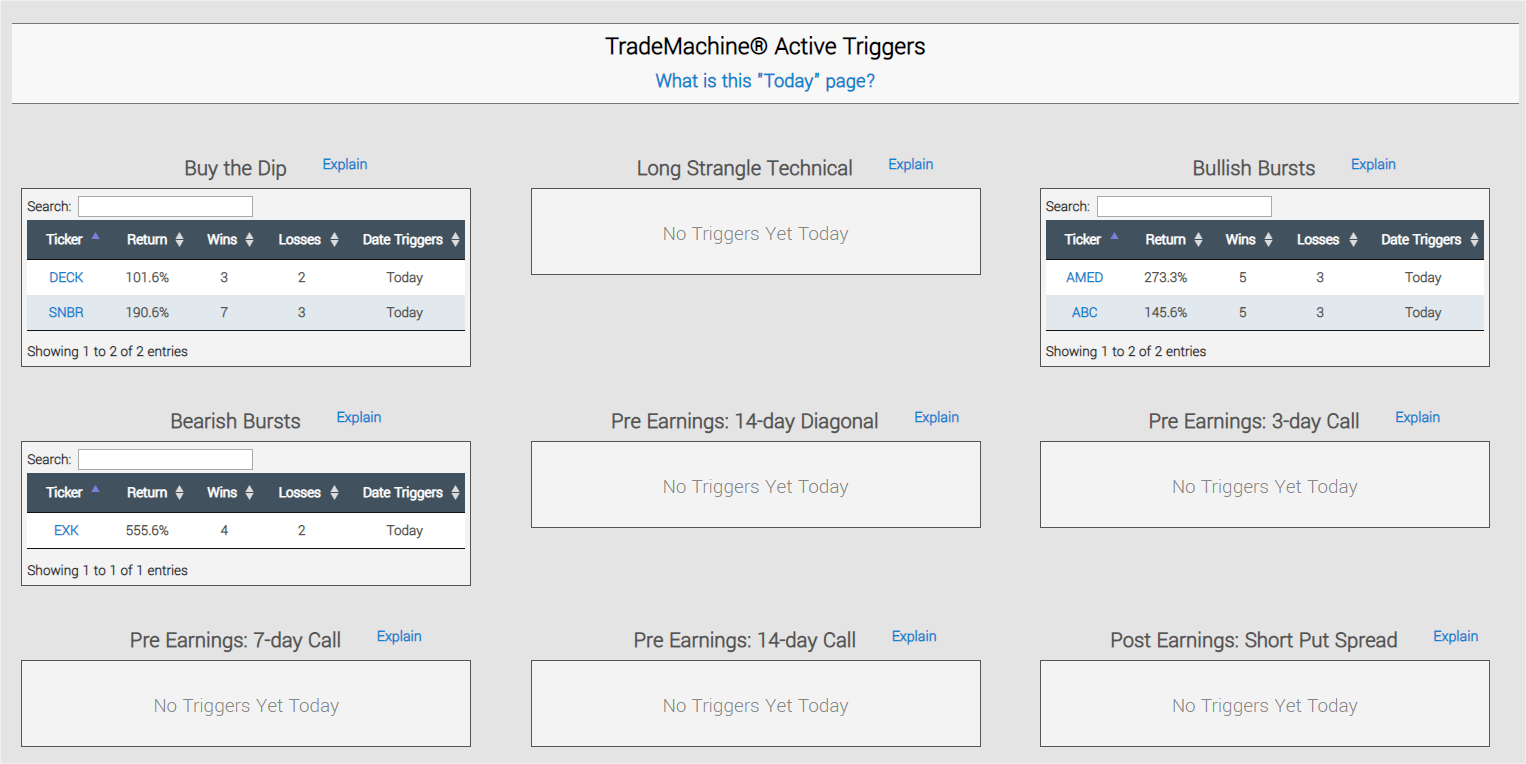Viewport: 1526px width, 764px height.
Task: Click Explain beside Post Earnings: Short Put Spread
Action: pyautogui.click(x=1455, y=636)
